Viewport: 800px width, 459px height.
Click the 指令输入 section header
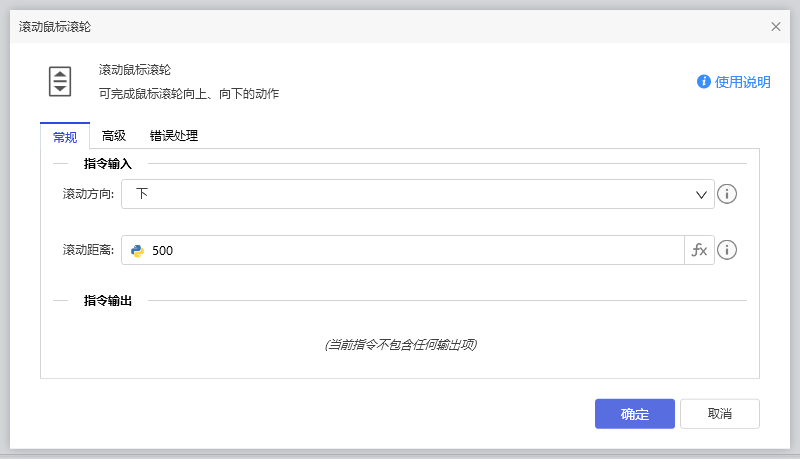pos(107,163)
